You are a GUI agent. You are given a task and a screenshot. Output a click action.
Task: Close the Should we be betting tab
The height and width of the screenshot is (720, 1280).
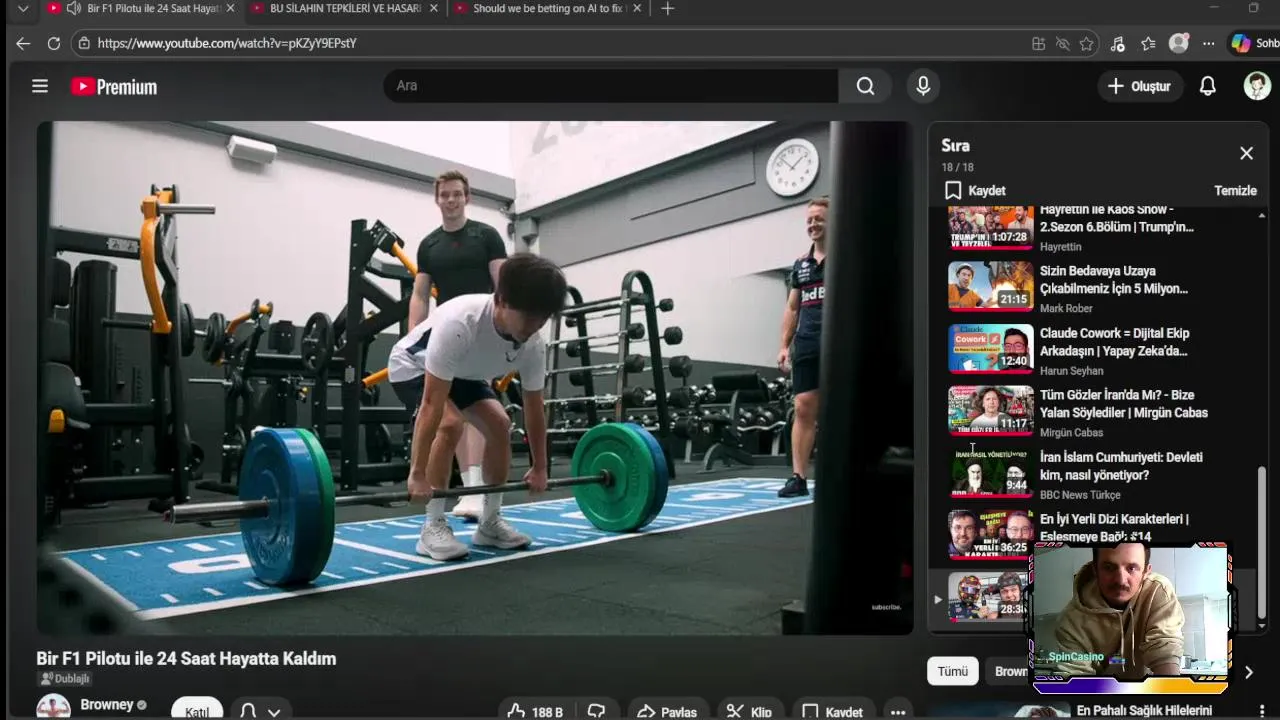[635, 9]
